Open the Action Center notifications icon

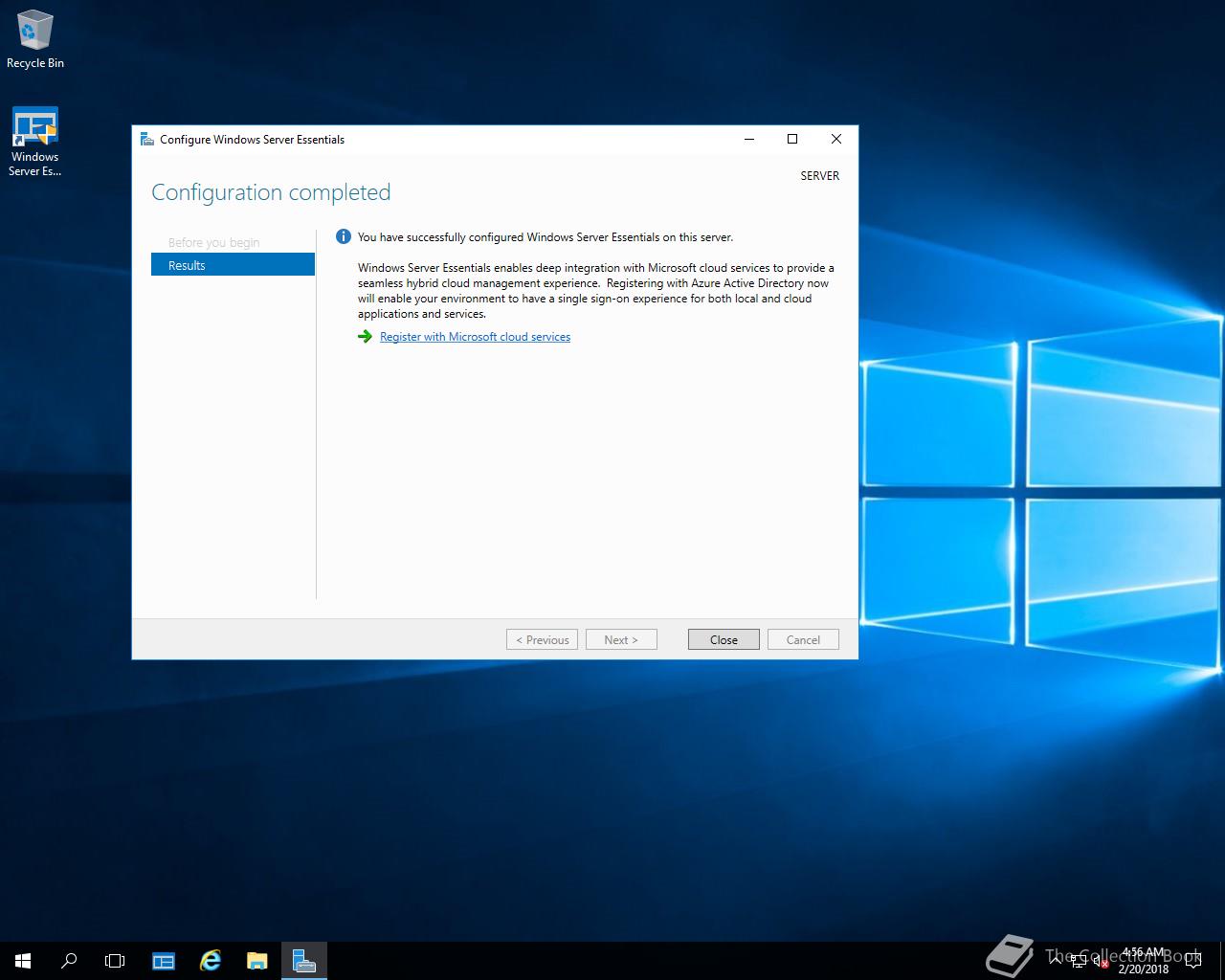1193,961
